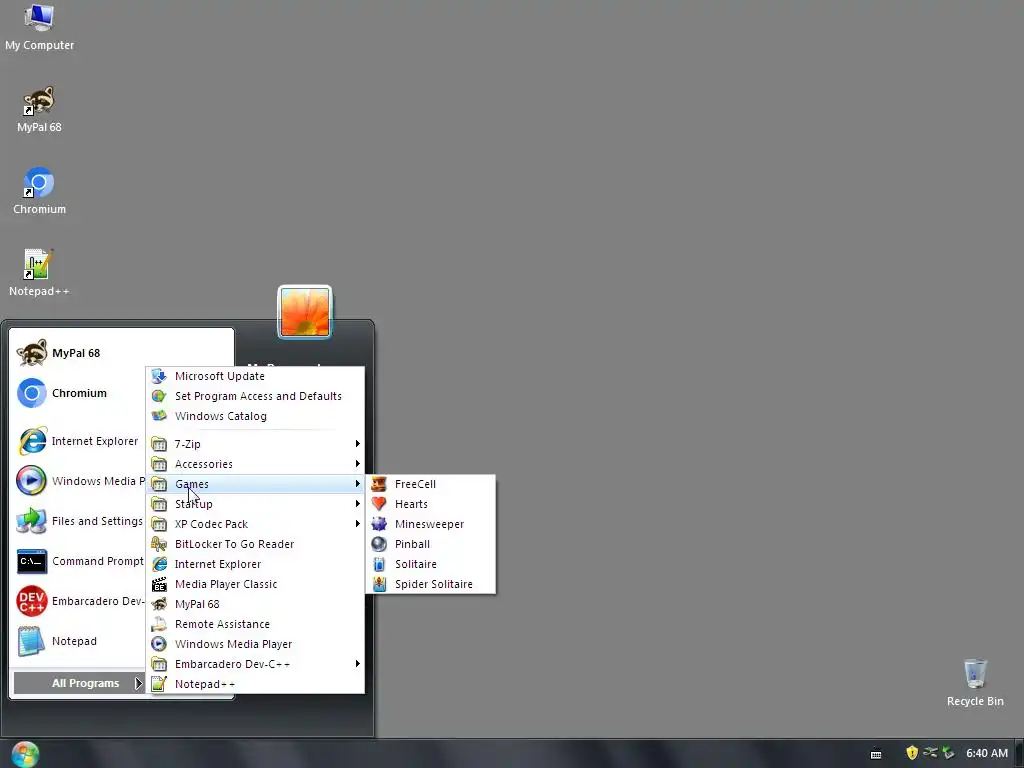Expand the Embarcadero Dev-C++ programs submenu arrow

357,664
